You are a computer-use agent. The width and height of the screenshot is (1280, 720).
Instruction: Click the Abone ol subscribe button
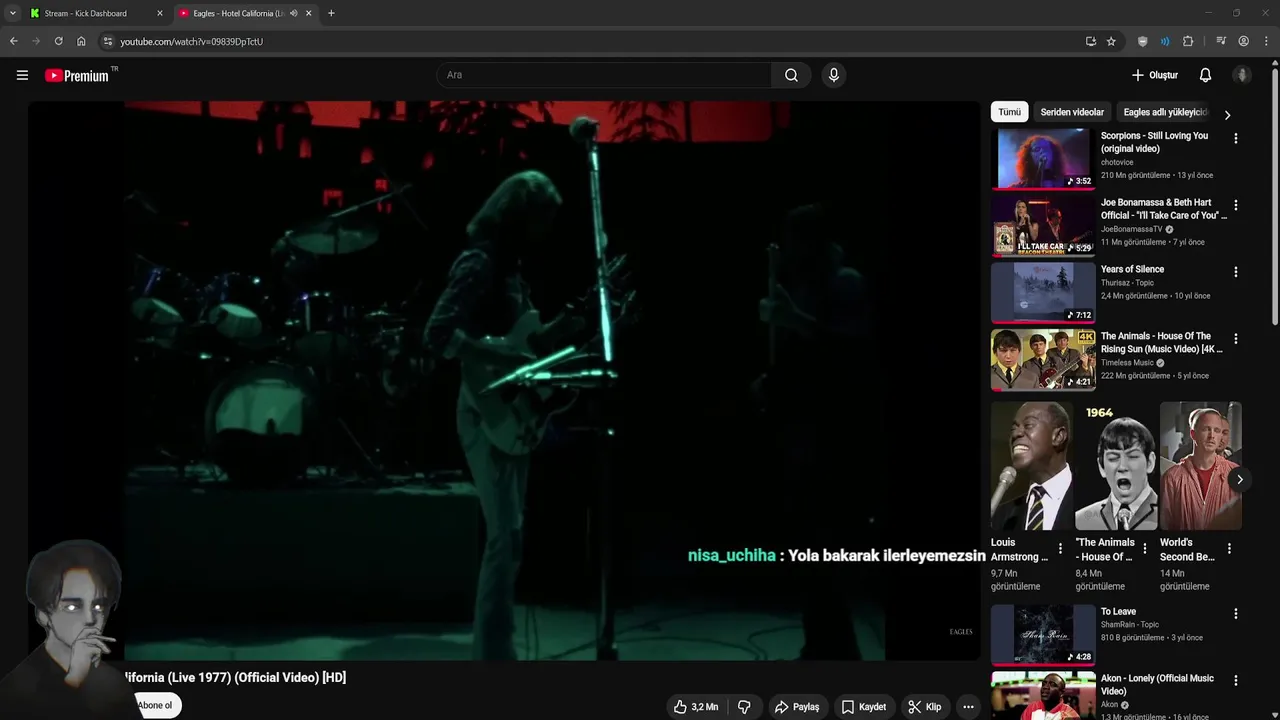[154, 705]
